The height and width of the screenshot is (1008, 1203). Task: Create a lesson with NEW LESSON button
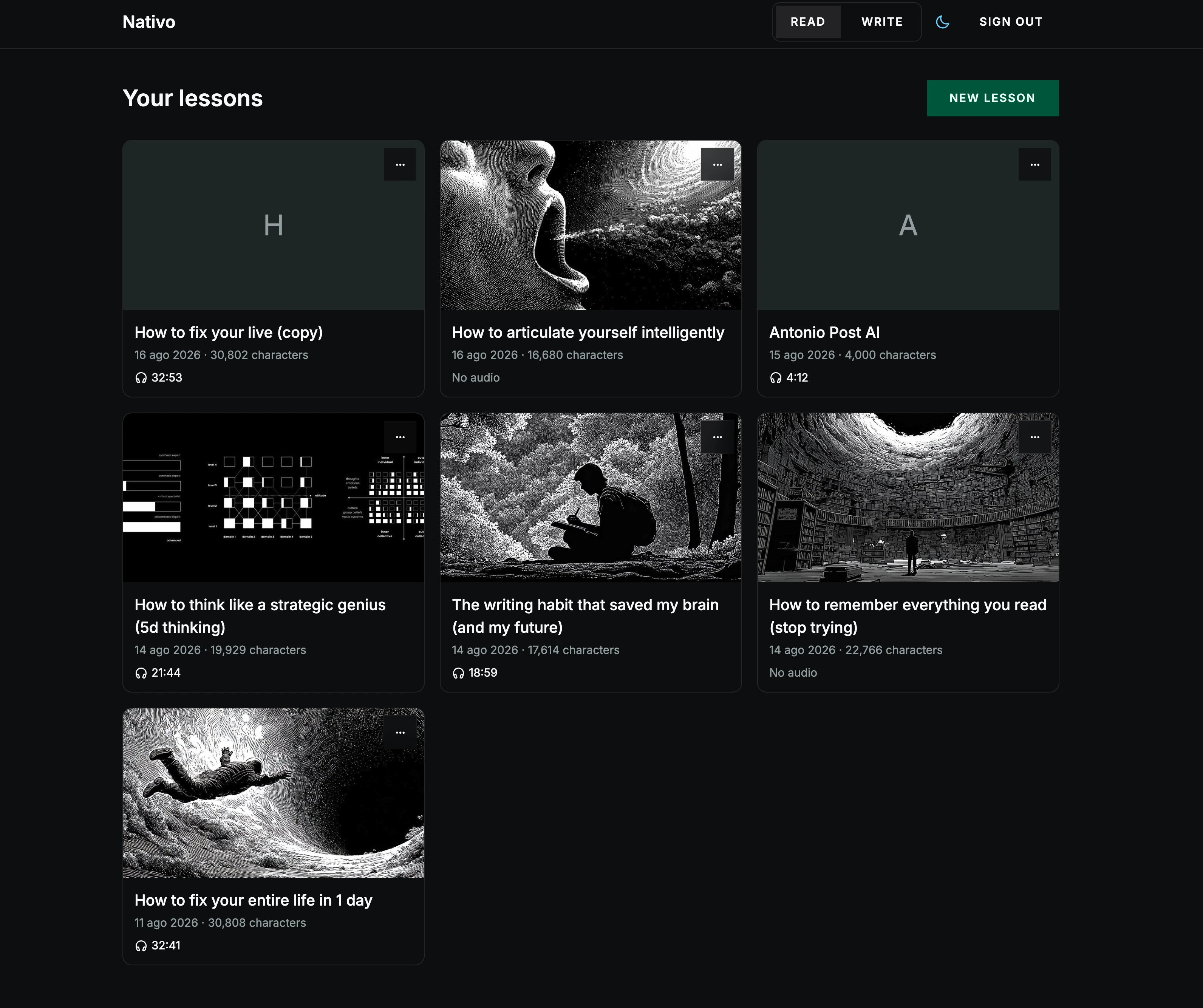click(x=992, y=98)
